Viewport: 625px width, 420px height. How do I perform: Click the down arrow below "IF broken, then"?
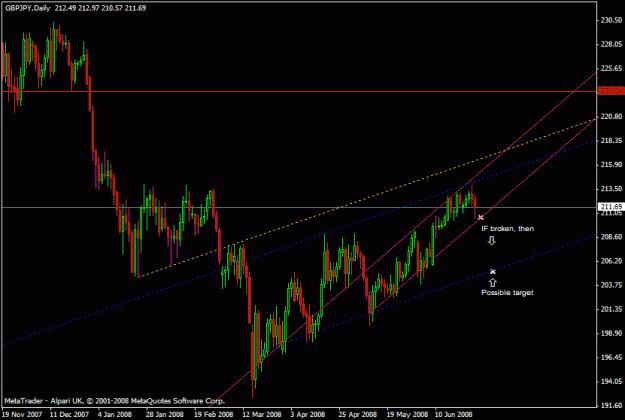click(x=492, y=240)
